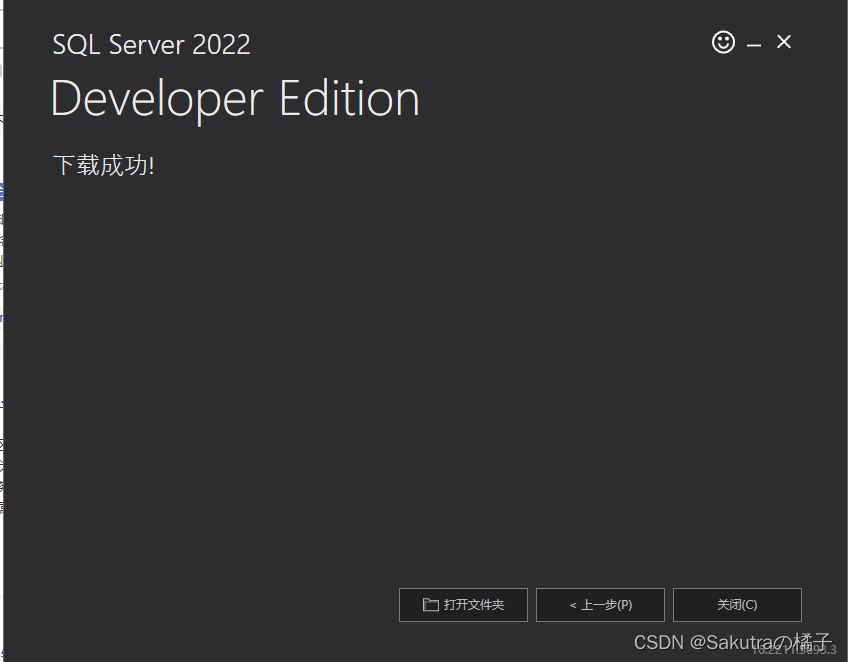Click the Developer Edition heading
The width and height of the screenshot is (848, 662).
pyautogui.click(x=235, y=99)
